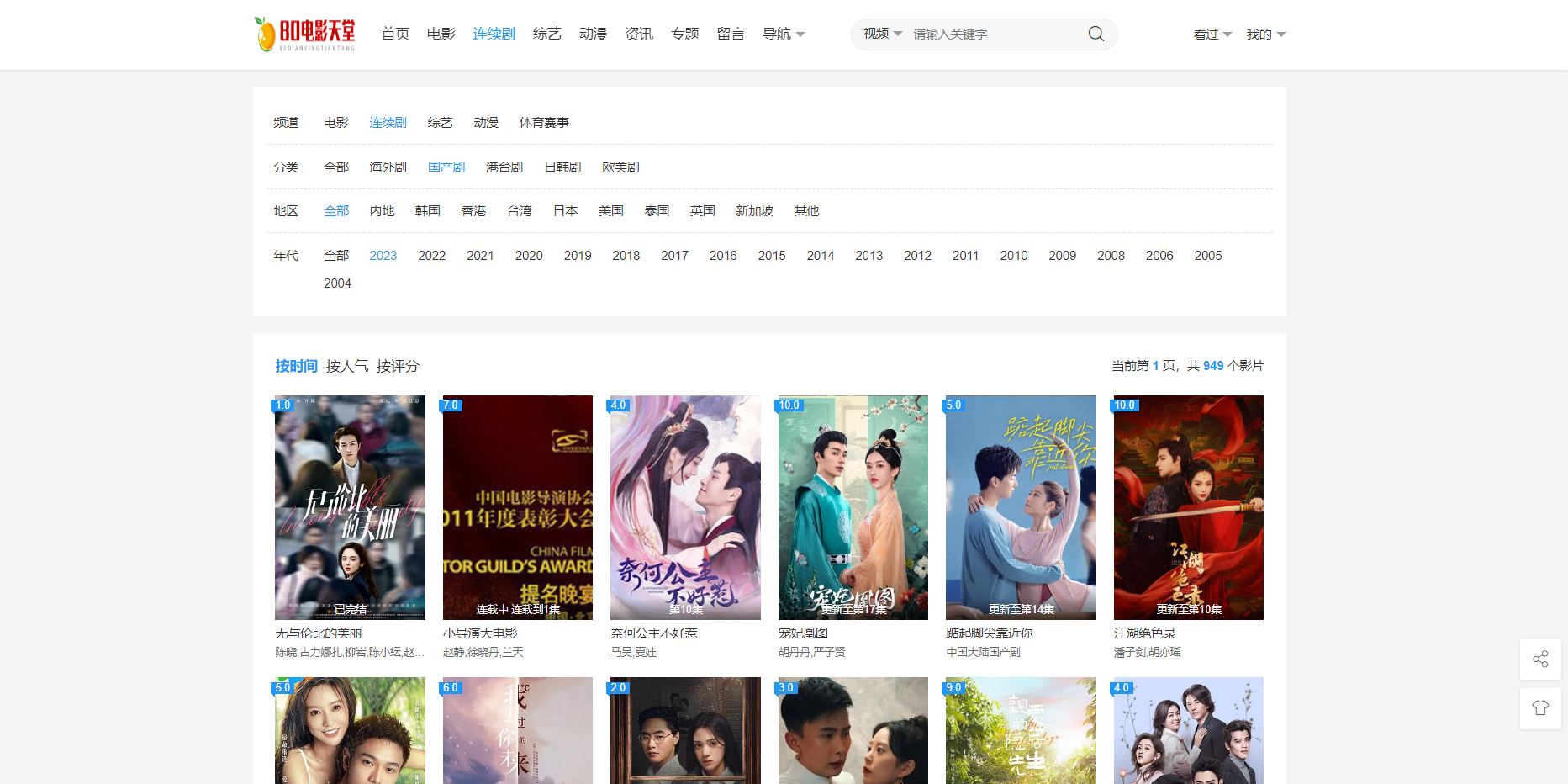Expand the 我的 account dropdown
This screenshot has height=784, width=1568.
(x=1266, y=34)
